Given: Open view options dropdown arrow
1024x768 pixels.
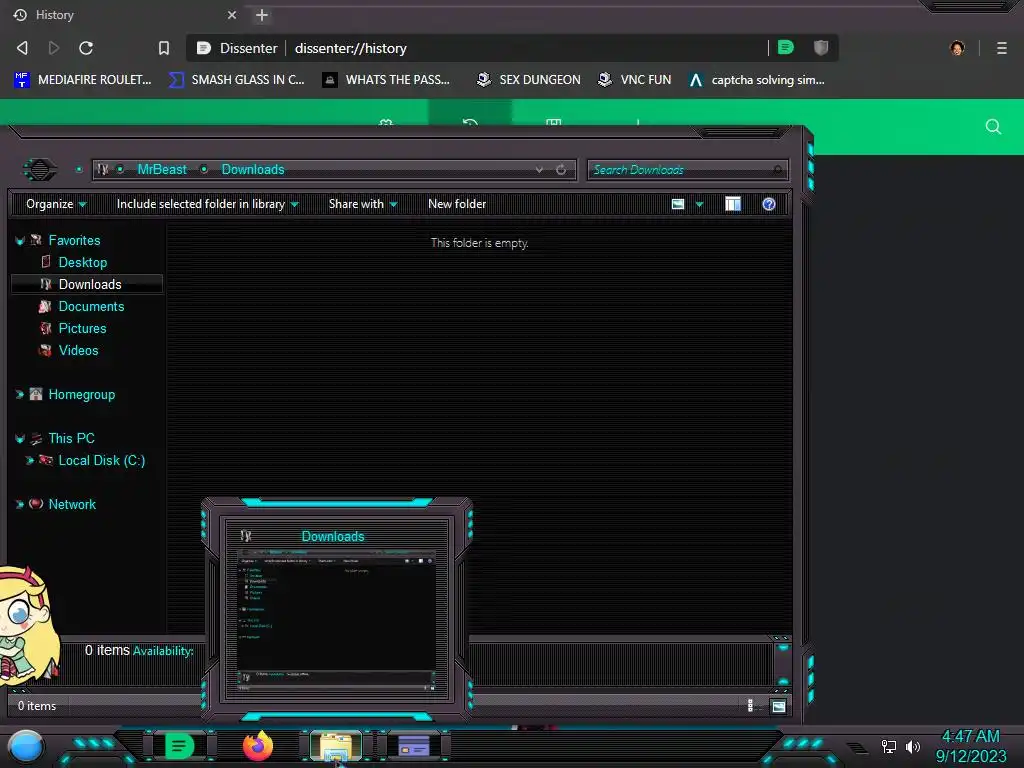Looking at the screenshot, I should click(699, 204).
